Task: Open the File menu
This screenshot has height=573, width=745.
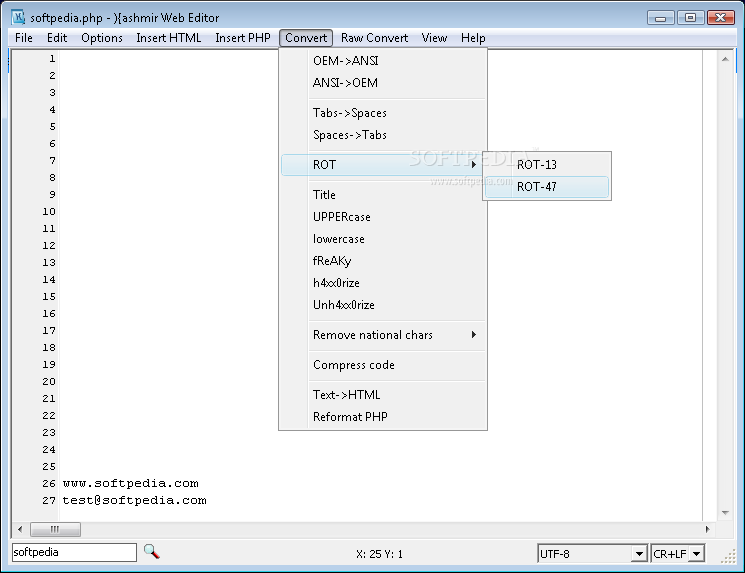Action: click(24, 38)
